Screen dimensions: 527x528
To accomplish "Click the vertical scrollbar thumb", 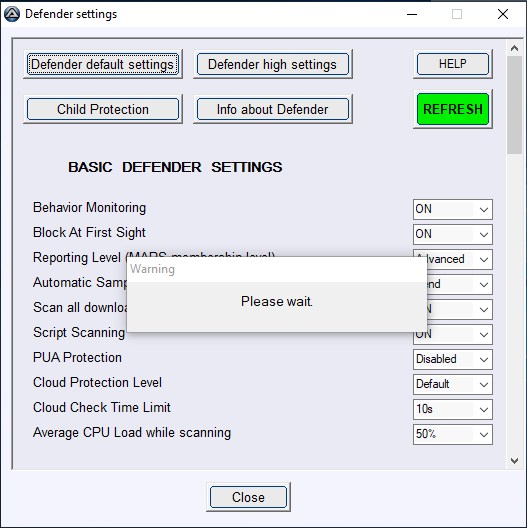I will 514,105.
